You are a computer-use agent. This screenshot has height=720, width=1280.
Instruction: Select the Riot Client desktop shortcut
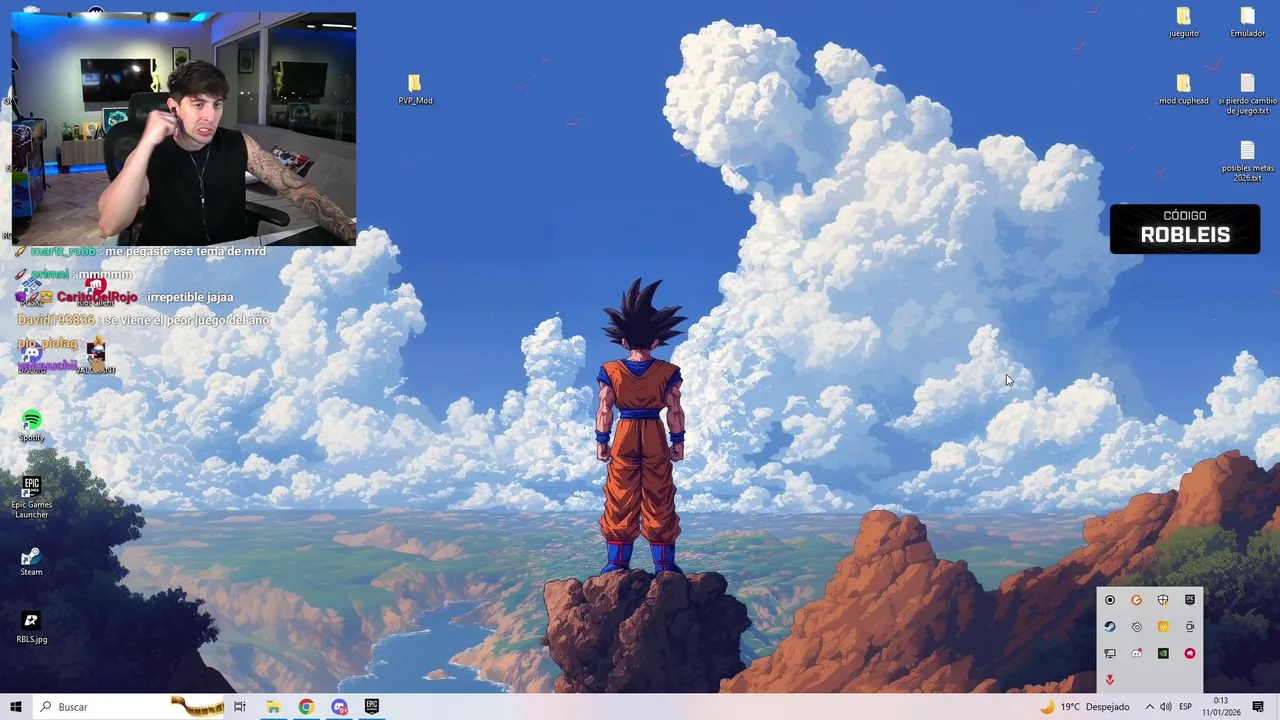pyautogui.click(x=96, y=291)
